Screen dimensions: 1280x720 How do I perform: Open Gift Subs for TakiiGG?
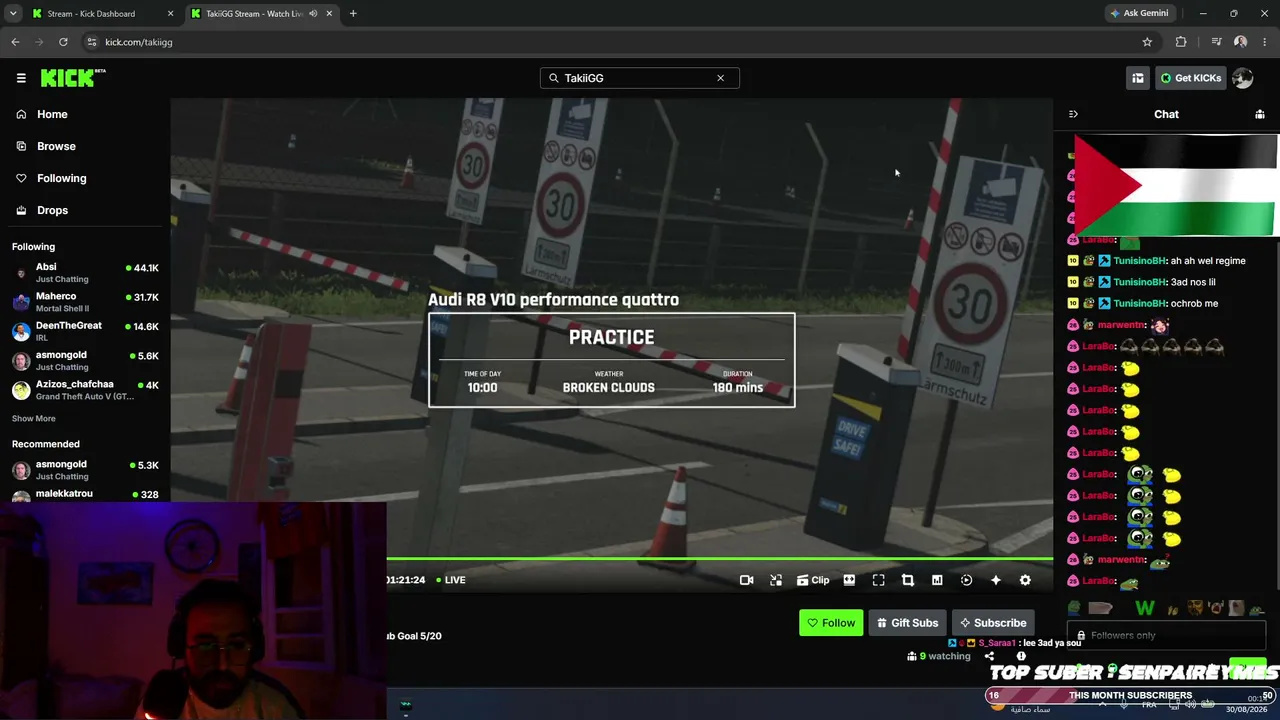point(908,623)
